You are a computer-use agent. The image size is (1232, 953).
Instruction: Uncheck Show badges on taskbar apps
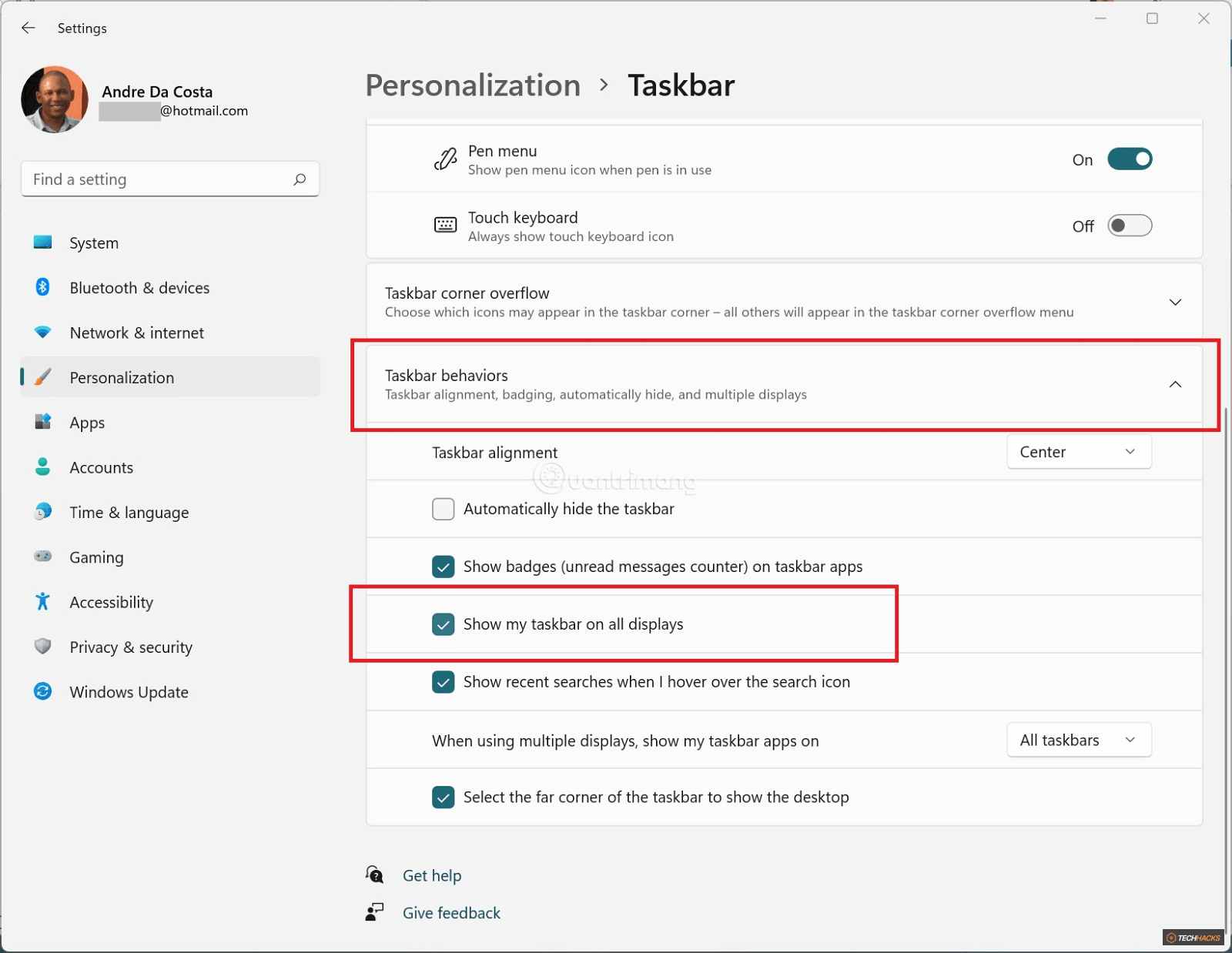coord(444,567)
